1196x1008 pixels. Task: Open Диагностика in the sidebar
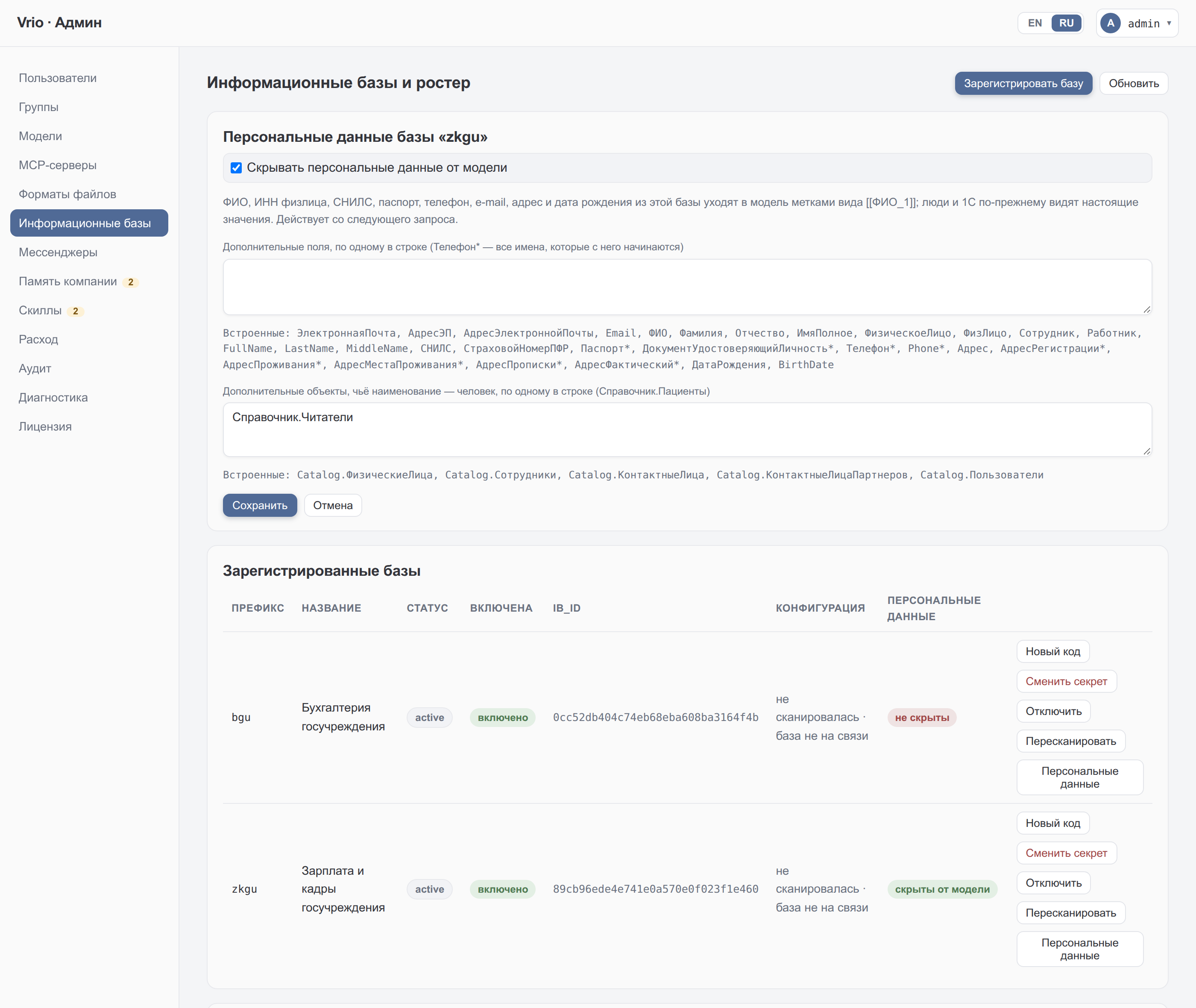[x=89, y=397]
